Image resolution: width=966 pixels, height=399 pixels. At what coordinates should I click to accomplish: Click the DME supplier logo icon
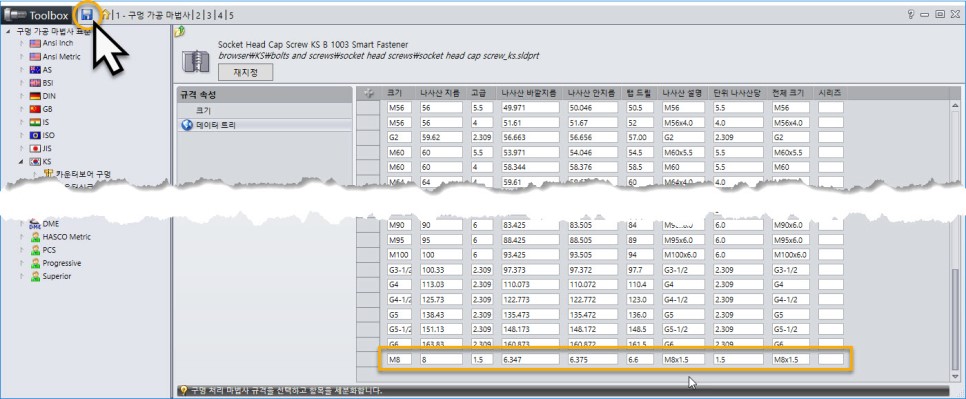pyautogui.click(x=35, y=224)
